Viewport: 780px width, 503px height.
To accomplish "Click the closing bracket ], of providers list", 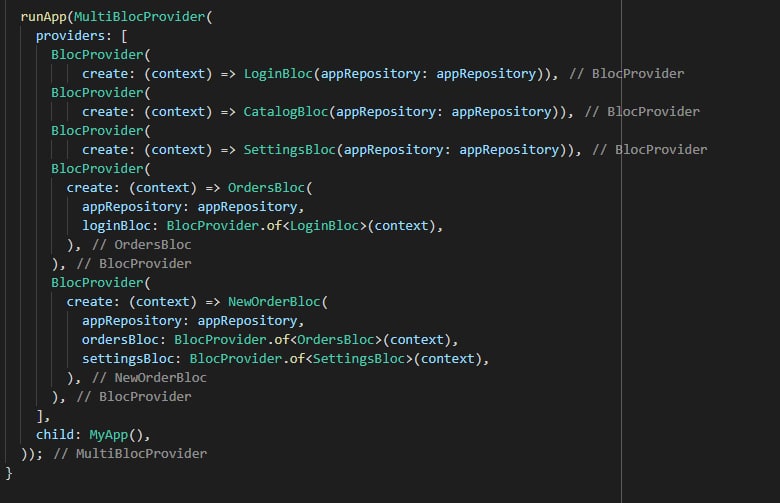I will pos(43,416).
